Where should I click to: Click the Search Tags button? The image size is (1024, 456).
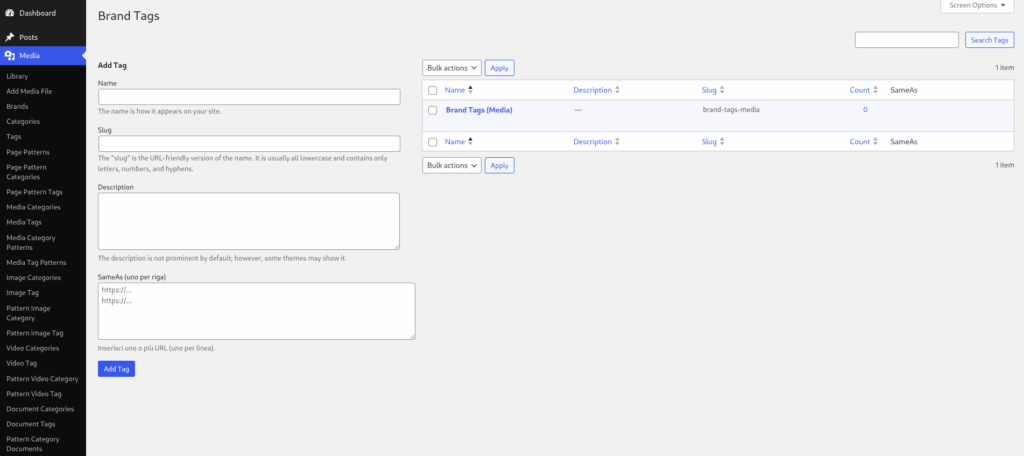989,40
